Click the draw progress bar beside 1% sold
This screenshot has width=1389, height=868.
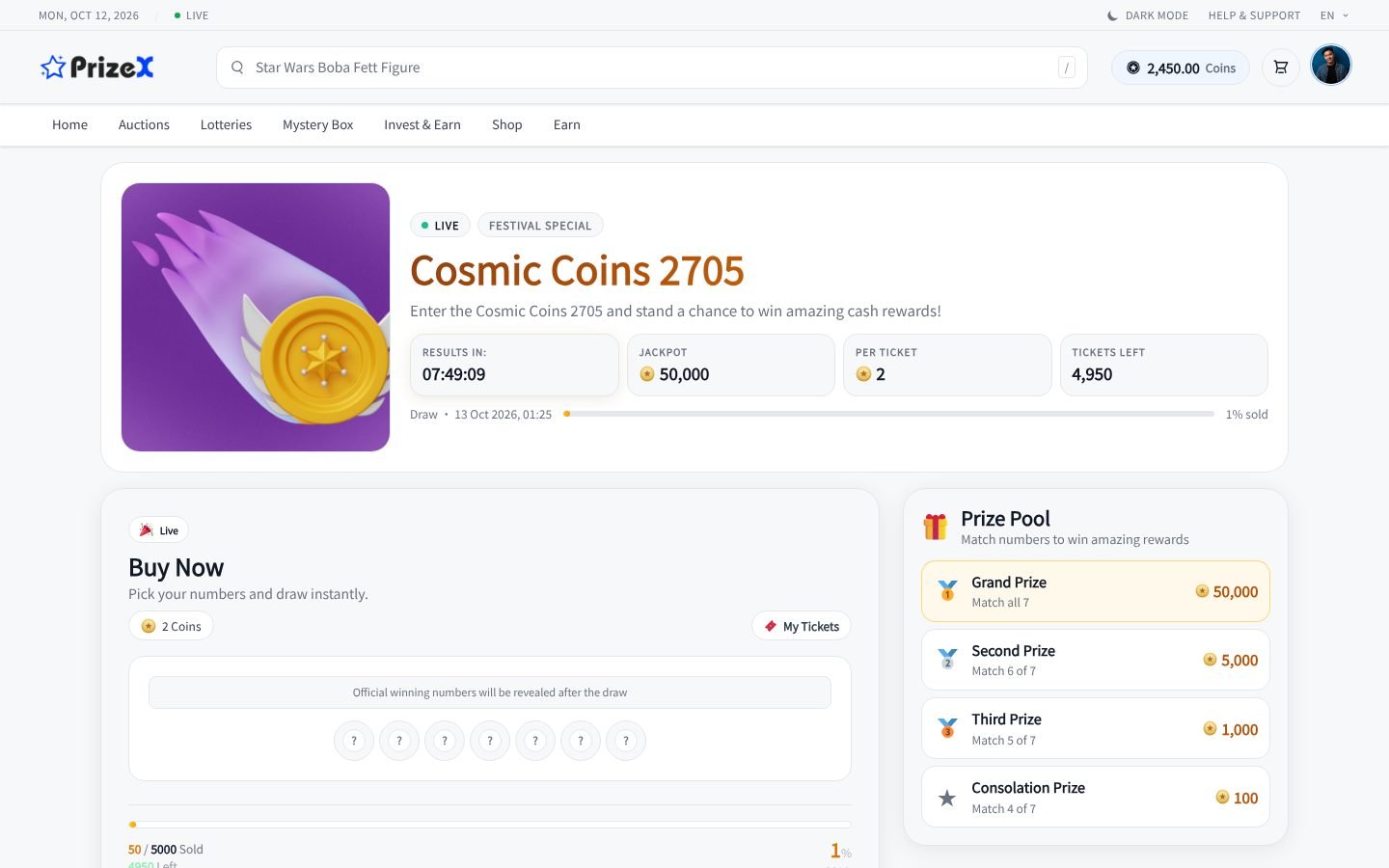(x=888, y=414)
